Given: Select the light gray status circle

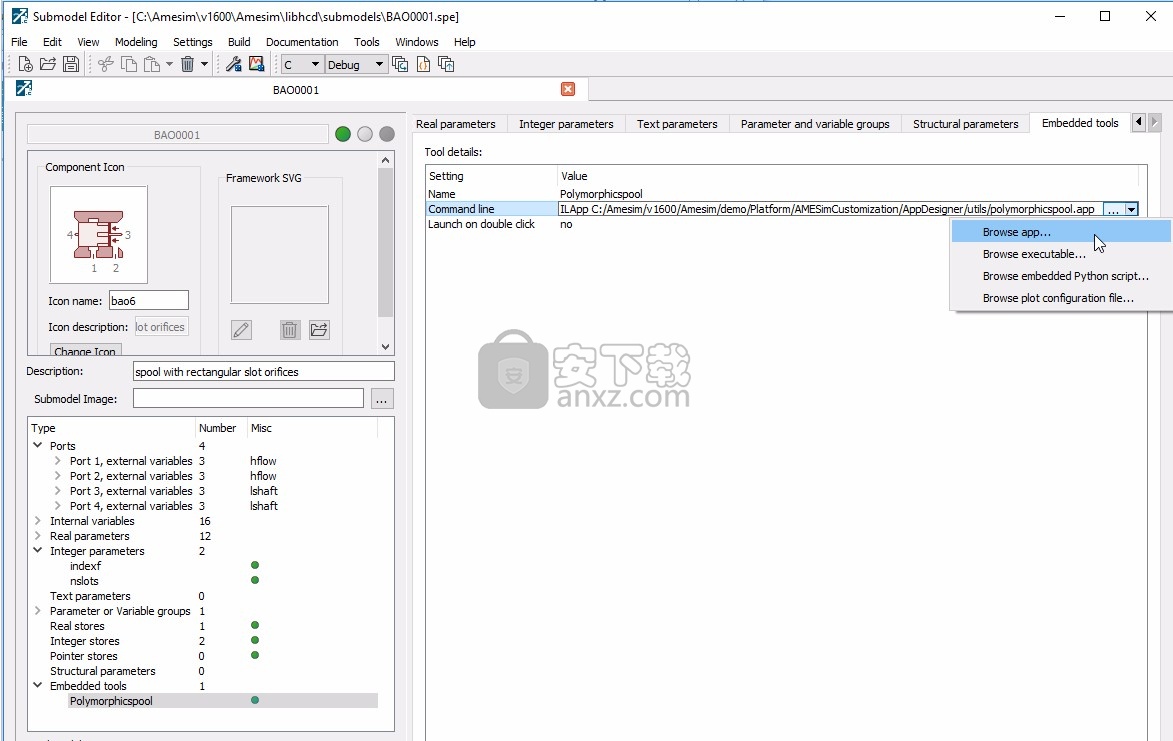Looking at the screenshot, I should 365,134.
